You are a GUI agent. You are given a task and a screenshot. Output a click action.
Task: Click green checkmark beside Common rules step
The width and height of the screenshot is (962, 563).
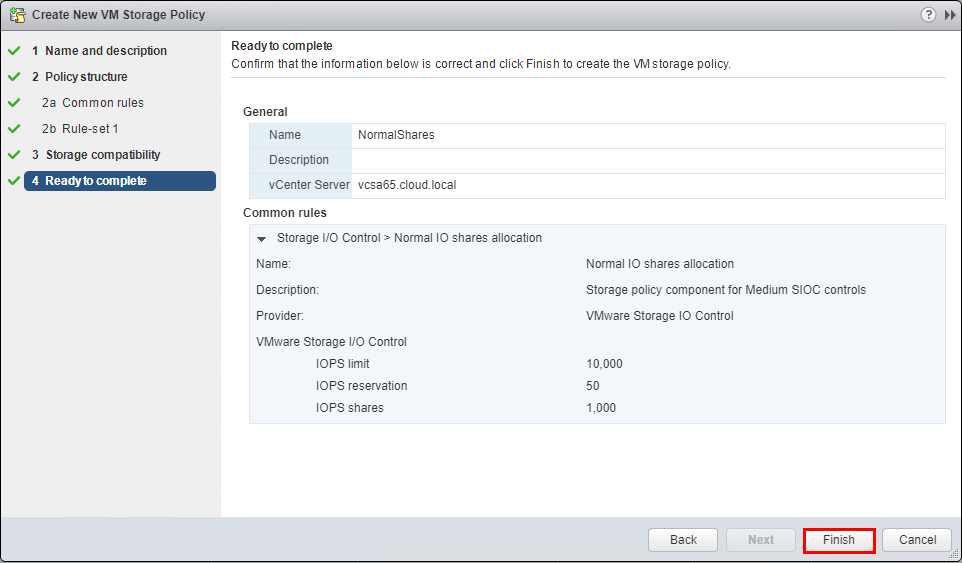tap(14, 103)
